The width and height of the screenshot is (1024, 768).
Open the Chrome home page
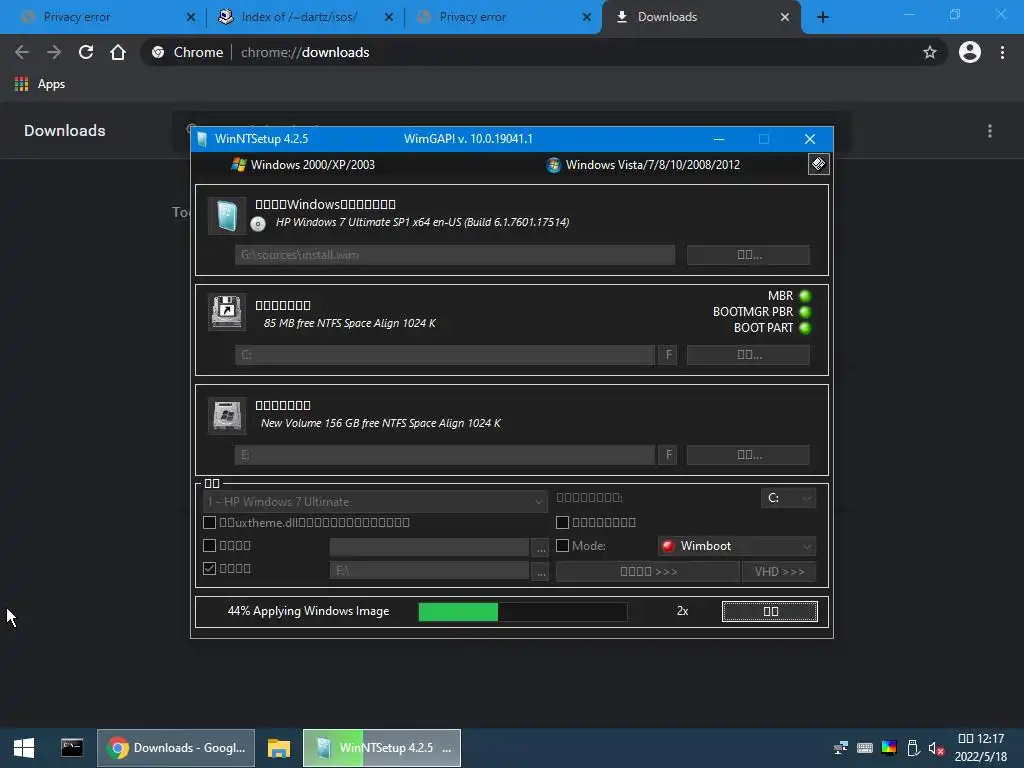tap(118, 52)
